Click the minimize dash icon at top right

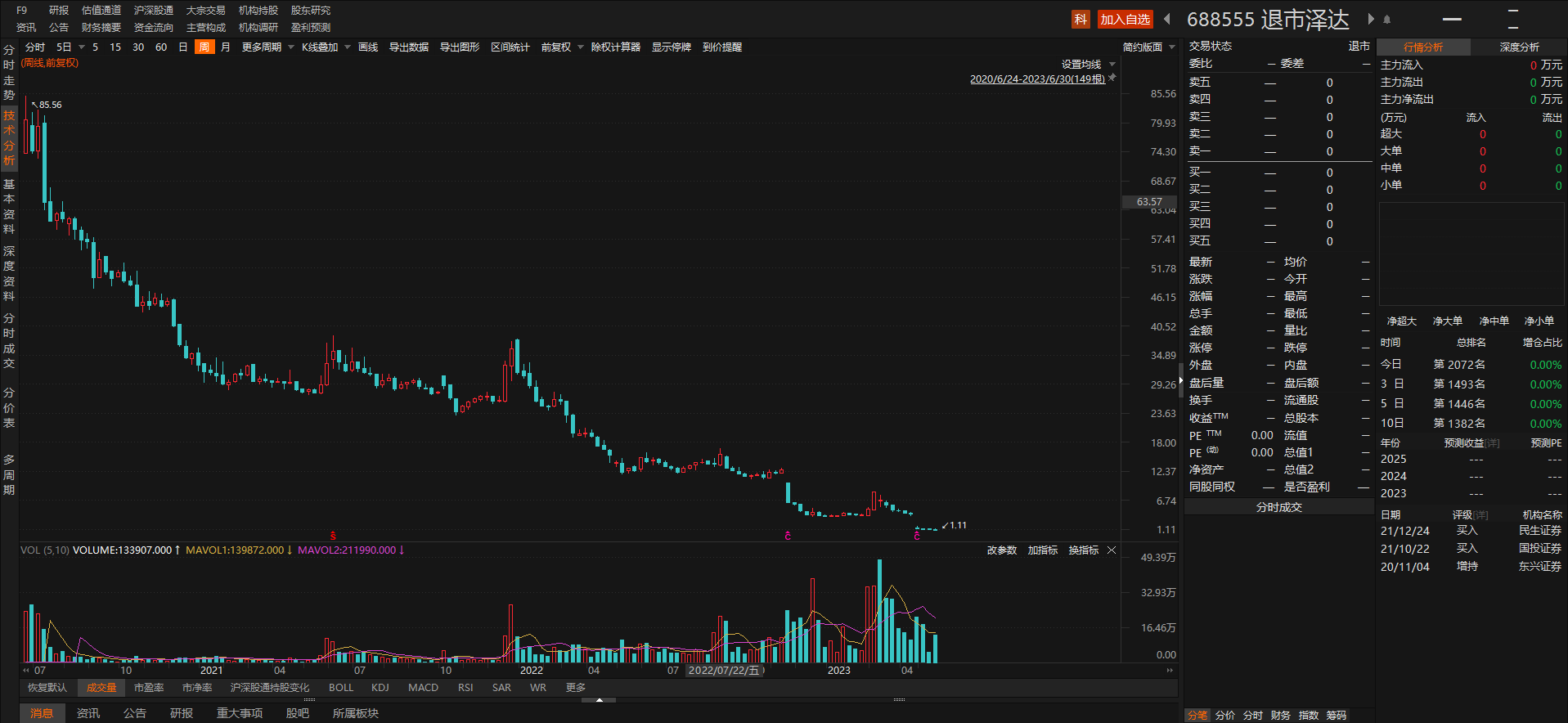[x=1452, y=19]
